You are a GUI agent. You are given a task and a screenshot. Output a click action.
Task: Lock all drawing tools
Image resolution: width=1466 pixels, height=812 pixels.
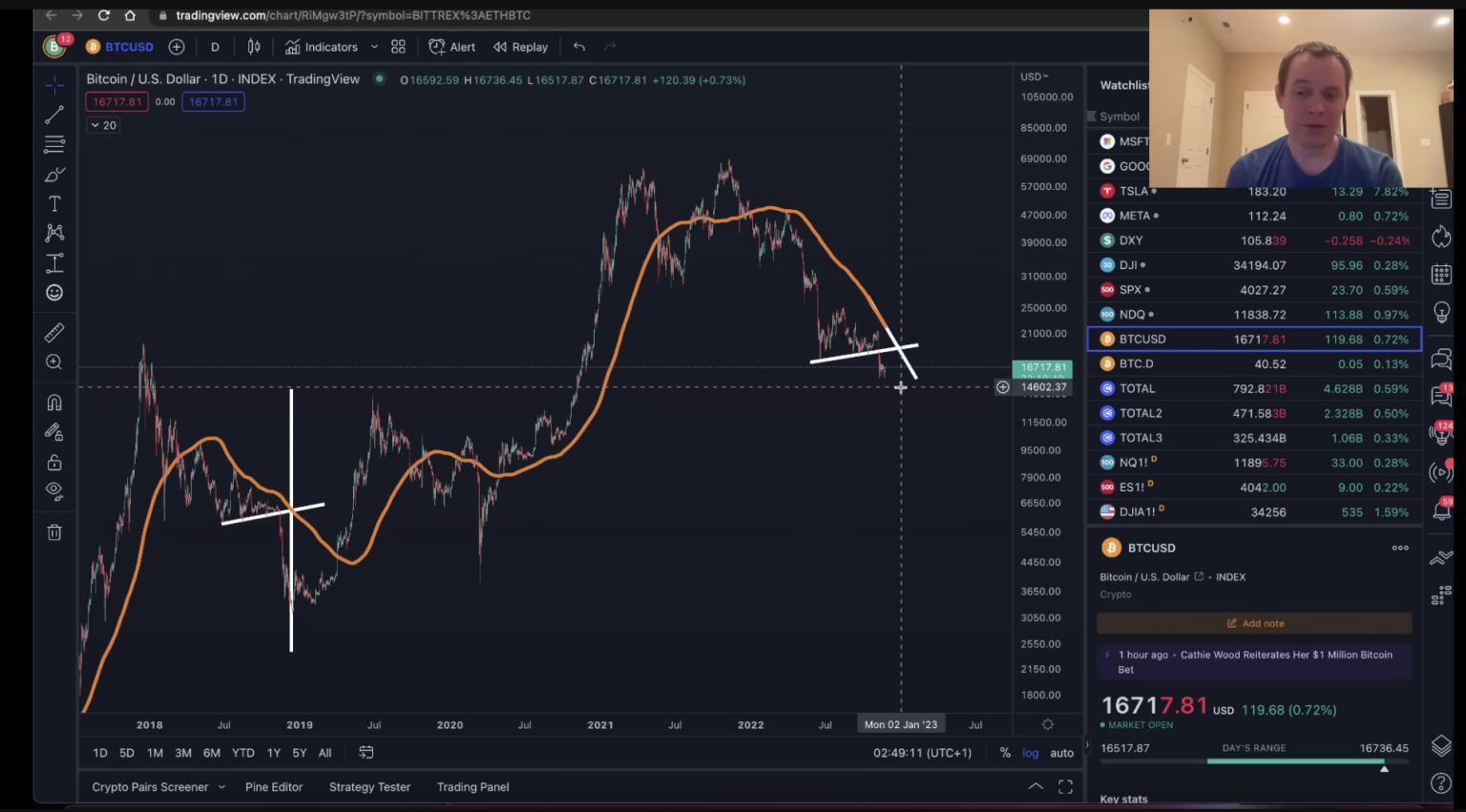54,463
